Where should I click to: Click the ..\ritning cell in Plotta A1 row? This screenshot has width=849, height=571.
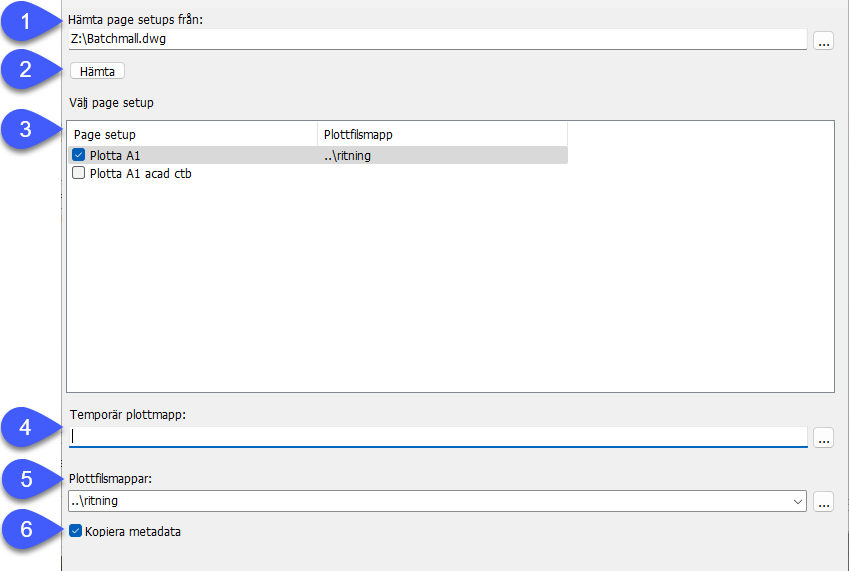[348, 155]
